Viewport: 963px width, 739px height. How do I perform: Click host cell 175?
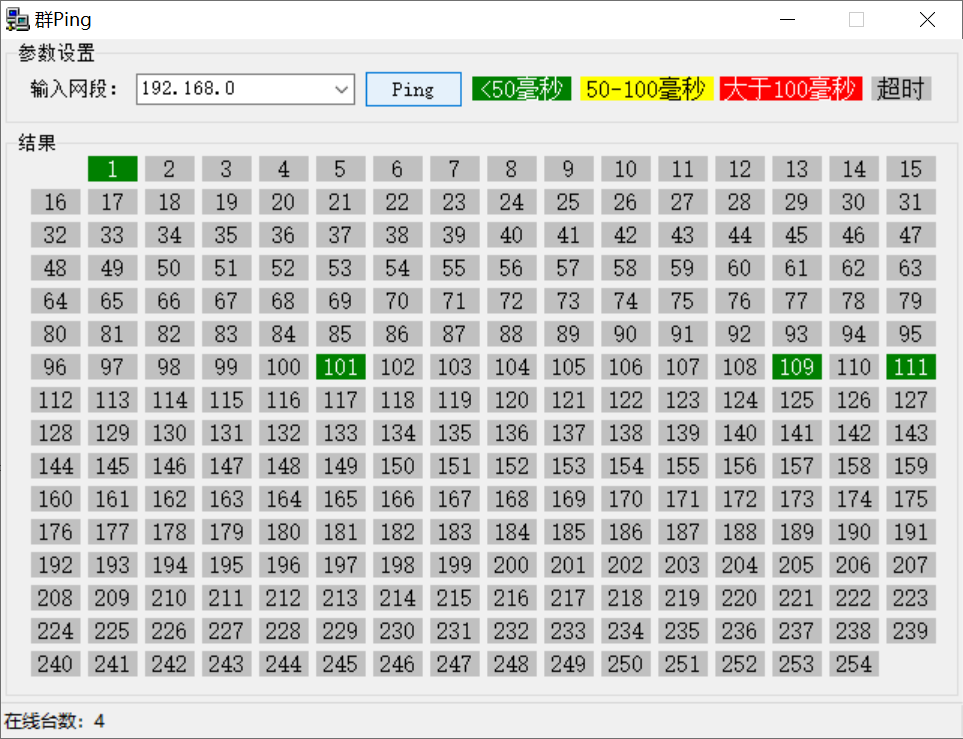pyautogui.click(x=911, y=499)
